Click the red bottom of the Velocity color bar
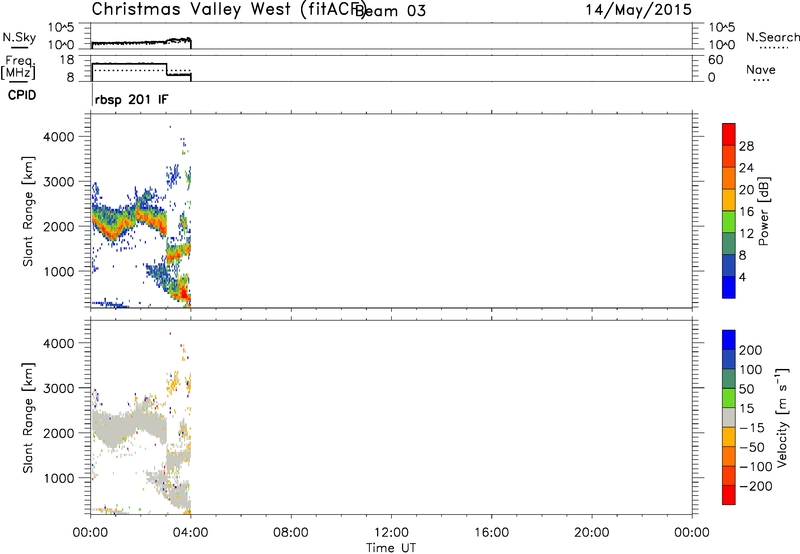 click(x=729, y=495)
